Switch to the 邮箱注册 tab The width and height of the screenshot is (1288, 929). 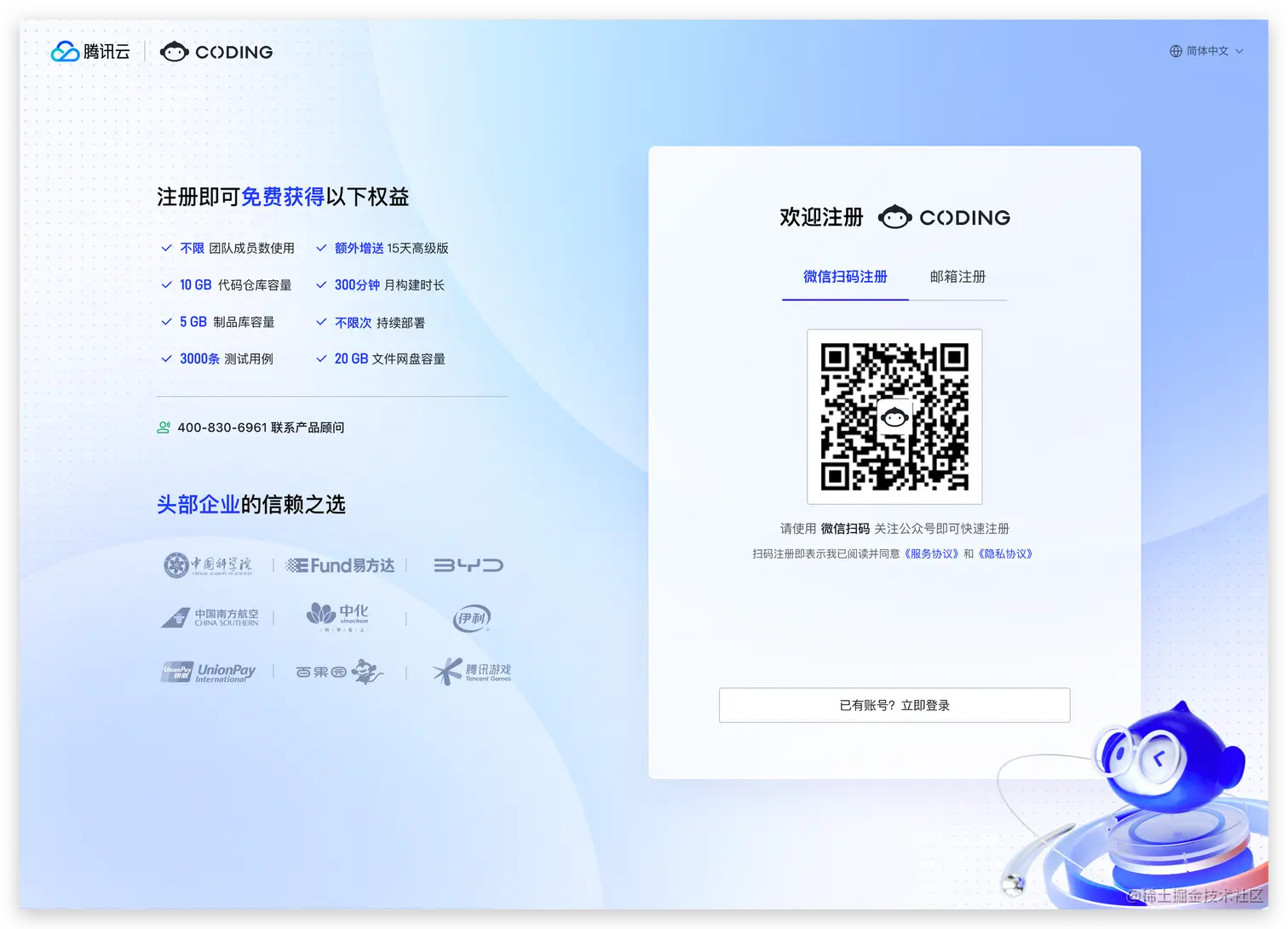[x=957, y=277]
